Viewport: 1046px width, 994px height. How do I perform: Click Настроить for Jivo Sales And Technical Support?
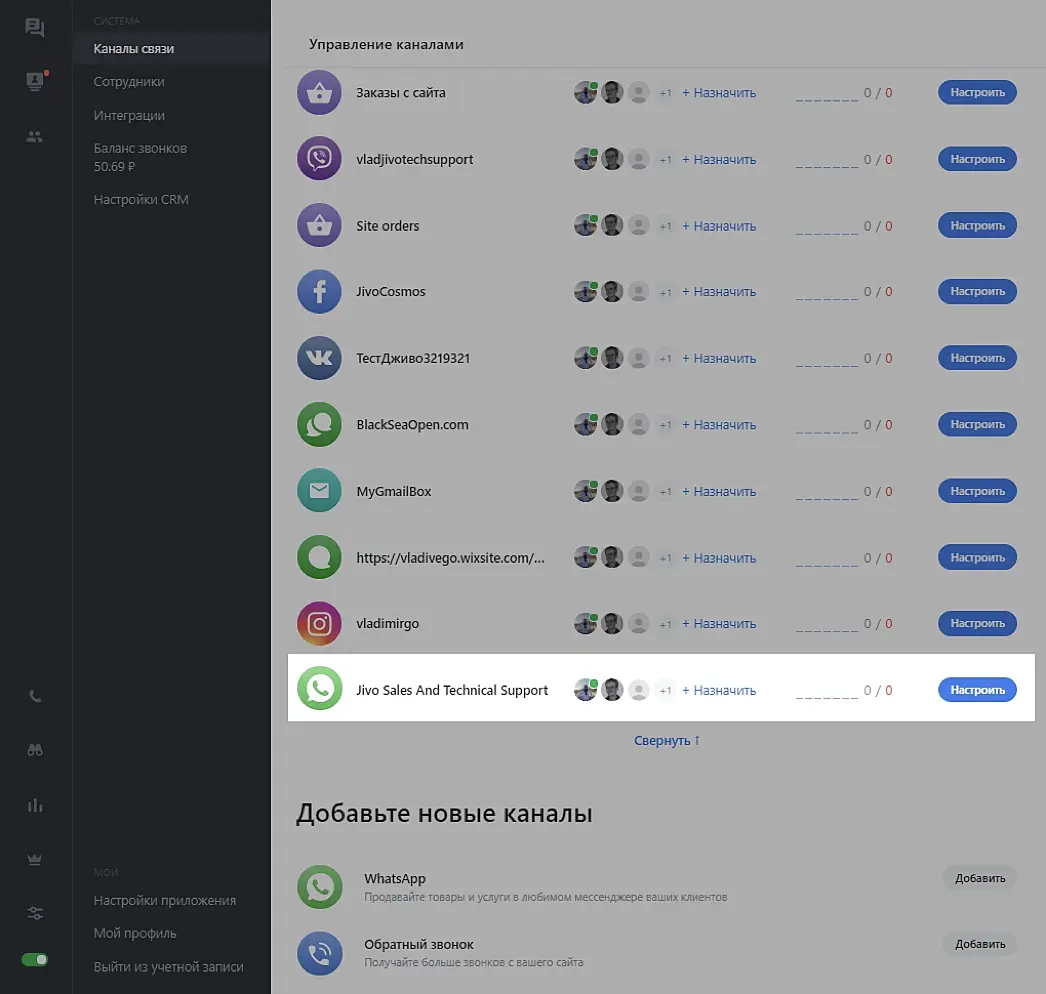pos(977,690)
